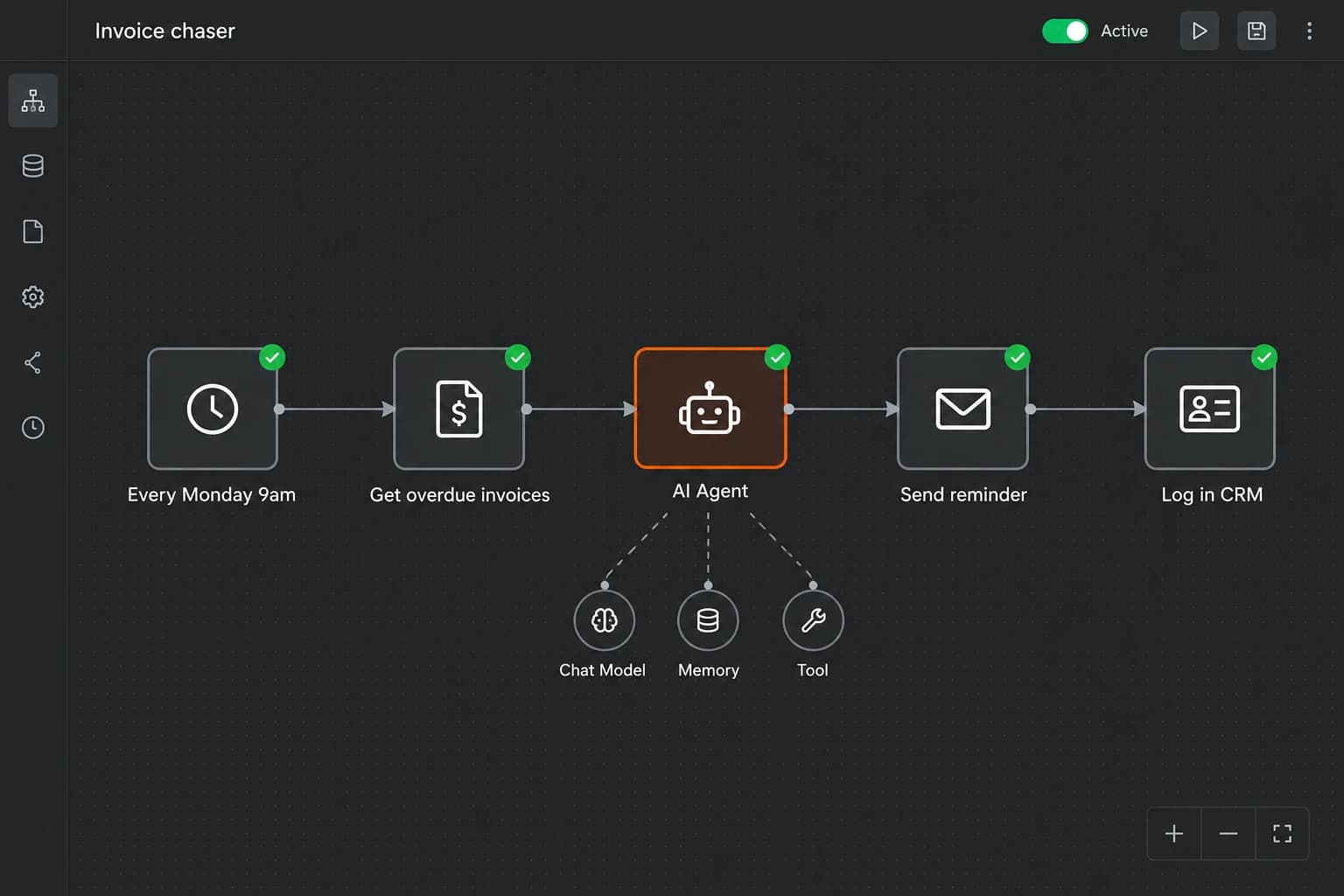This screenshot has height=896, width=1344.
Task: Select the Get overdue invoices node
Action: click(459, 409)
